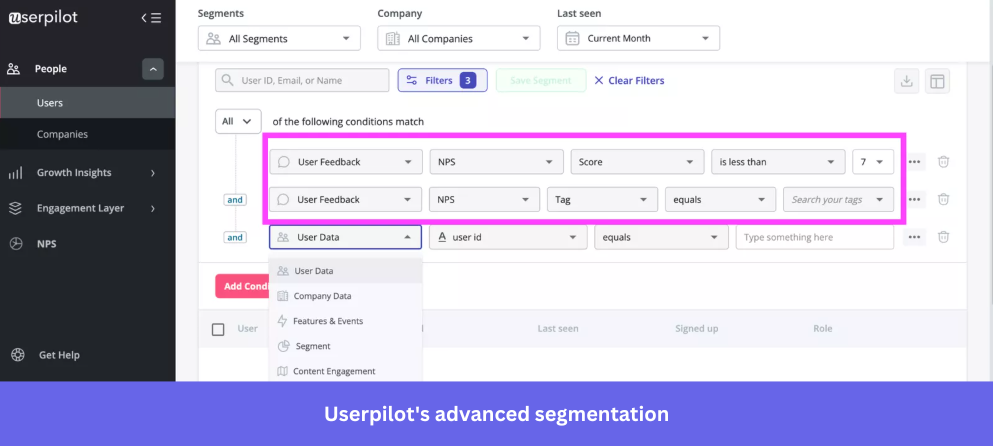Viewport: 993px width, 446px height.
Task: Open the table columns layout icon
Action: (x=937, y=81)
